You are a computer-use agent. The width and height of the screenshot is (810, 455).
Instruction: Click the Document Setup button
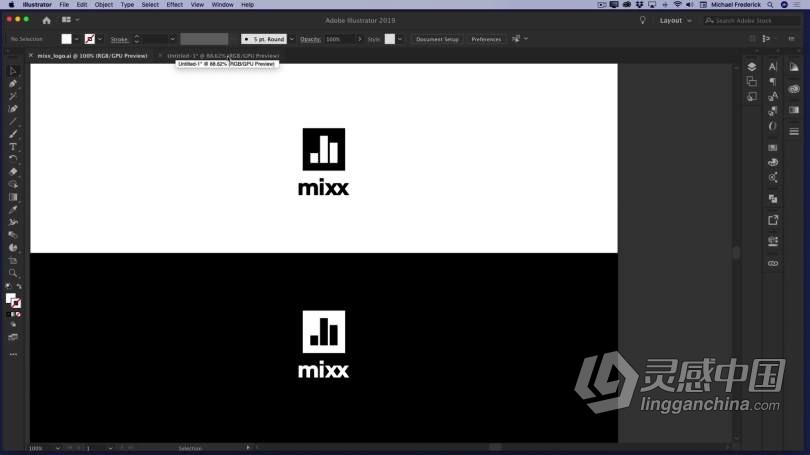tap(437, 39)
